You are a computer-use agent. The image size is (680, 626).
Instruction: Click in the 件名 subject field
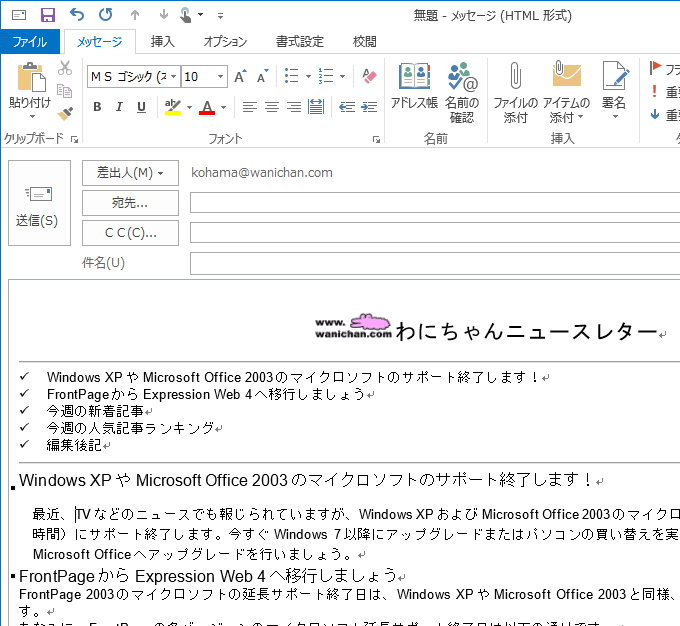tap(435, 263)
